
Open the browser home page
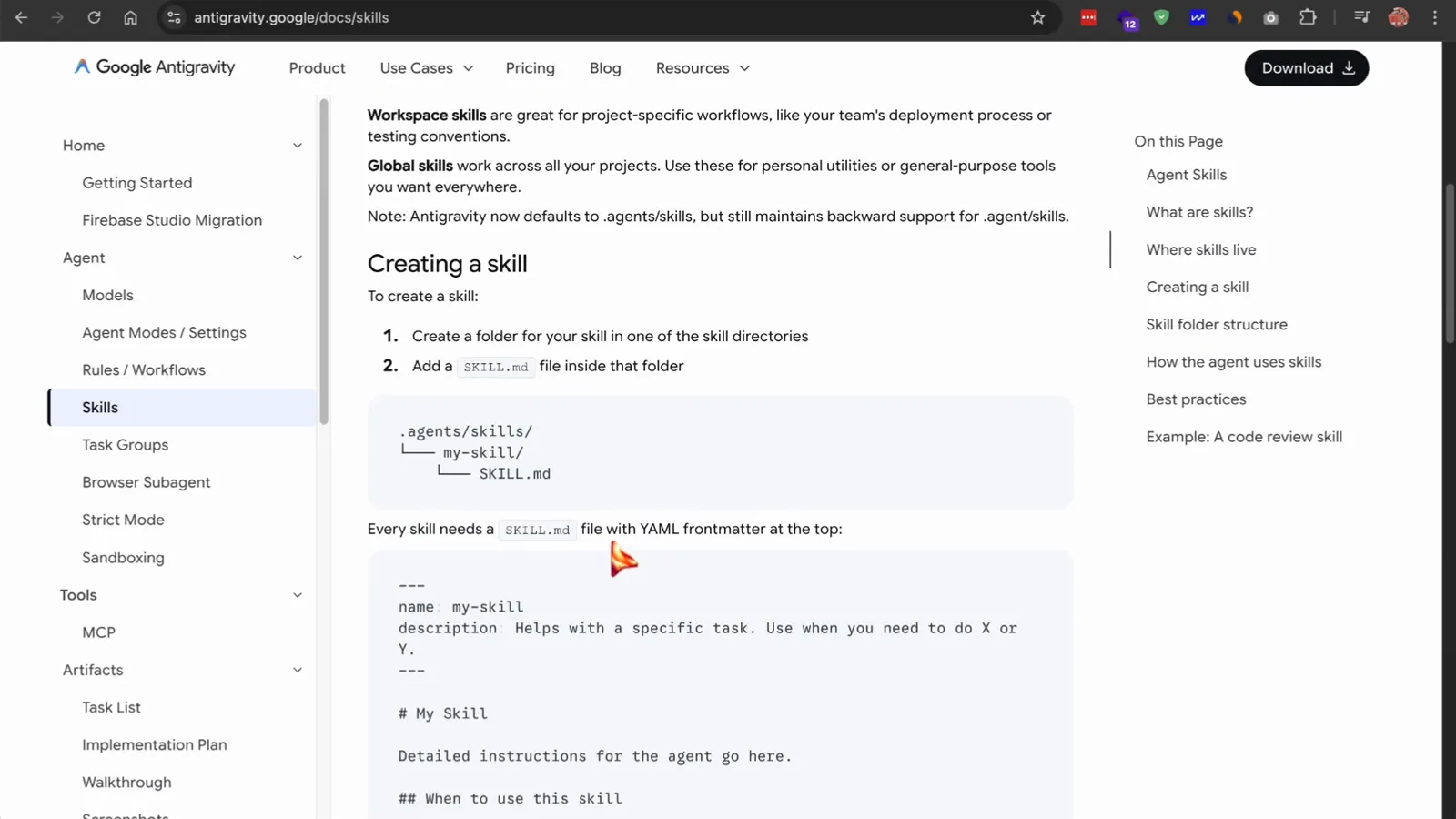coord(130,17)
